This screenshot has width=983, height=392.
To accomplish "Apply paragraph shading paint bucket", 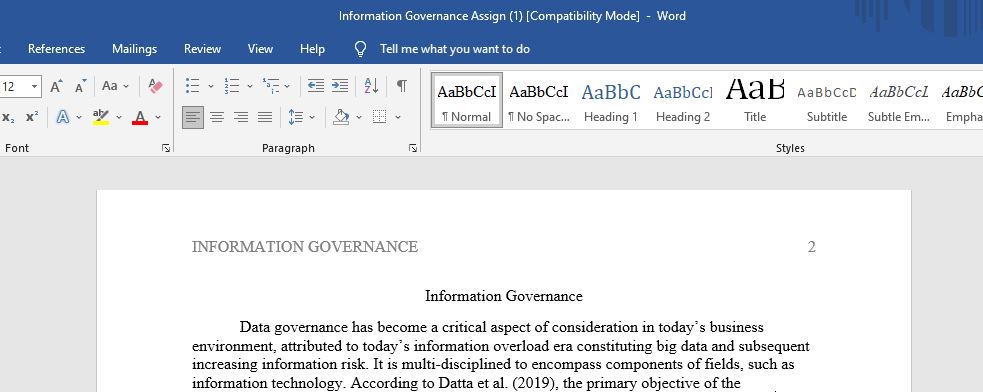I will 341,117.
